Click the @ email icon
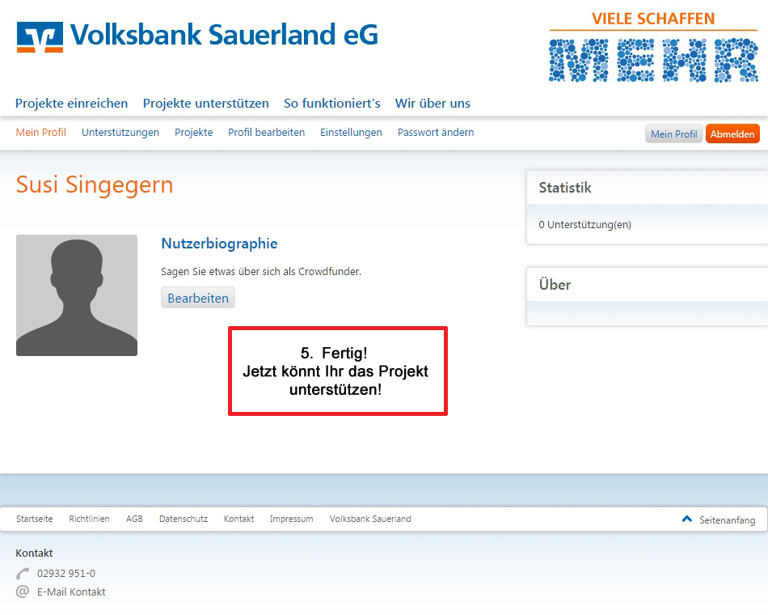 pyautogui.click(x=23, y=591)
